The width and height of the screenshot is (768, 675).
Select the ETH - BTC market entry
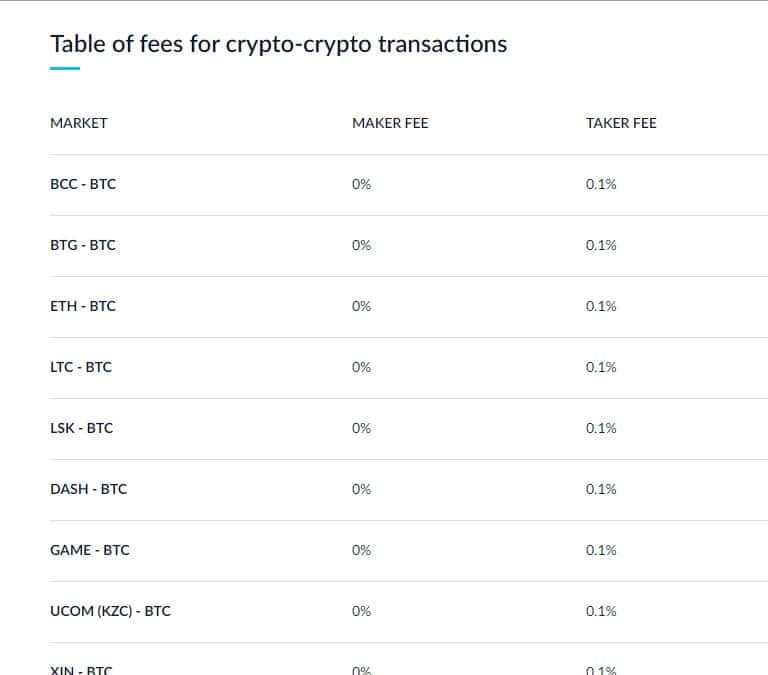coord(83,306)
